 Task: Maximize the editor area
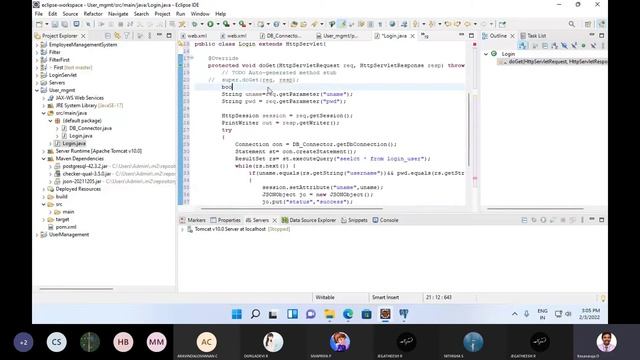(471, 36)
